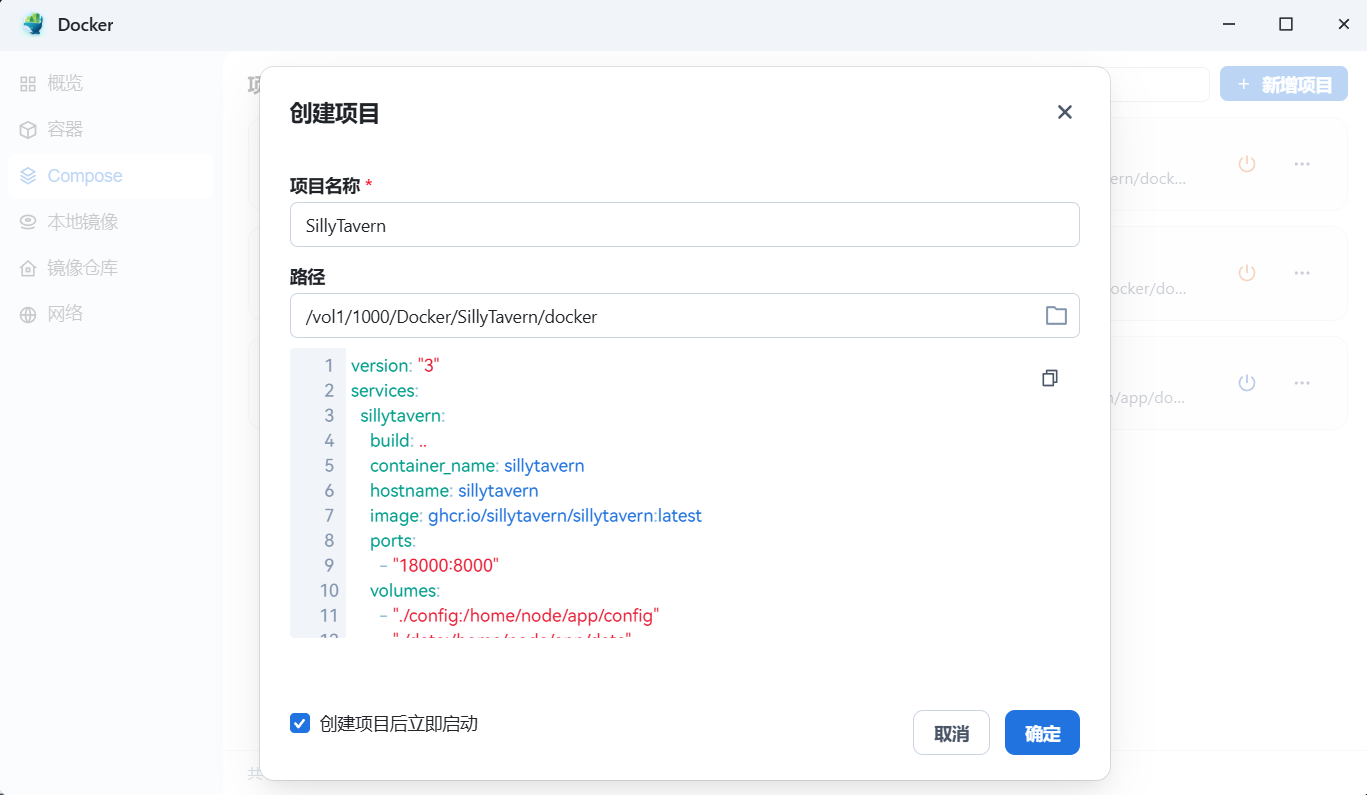Select Compose in the sidebar
This screenshot has height=795, width=1367.
coord(110,176)
